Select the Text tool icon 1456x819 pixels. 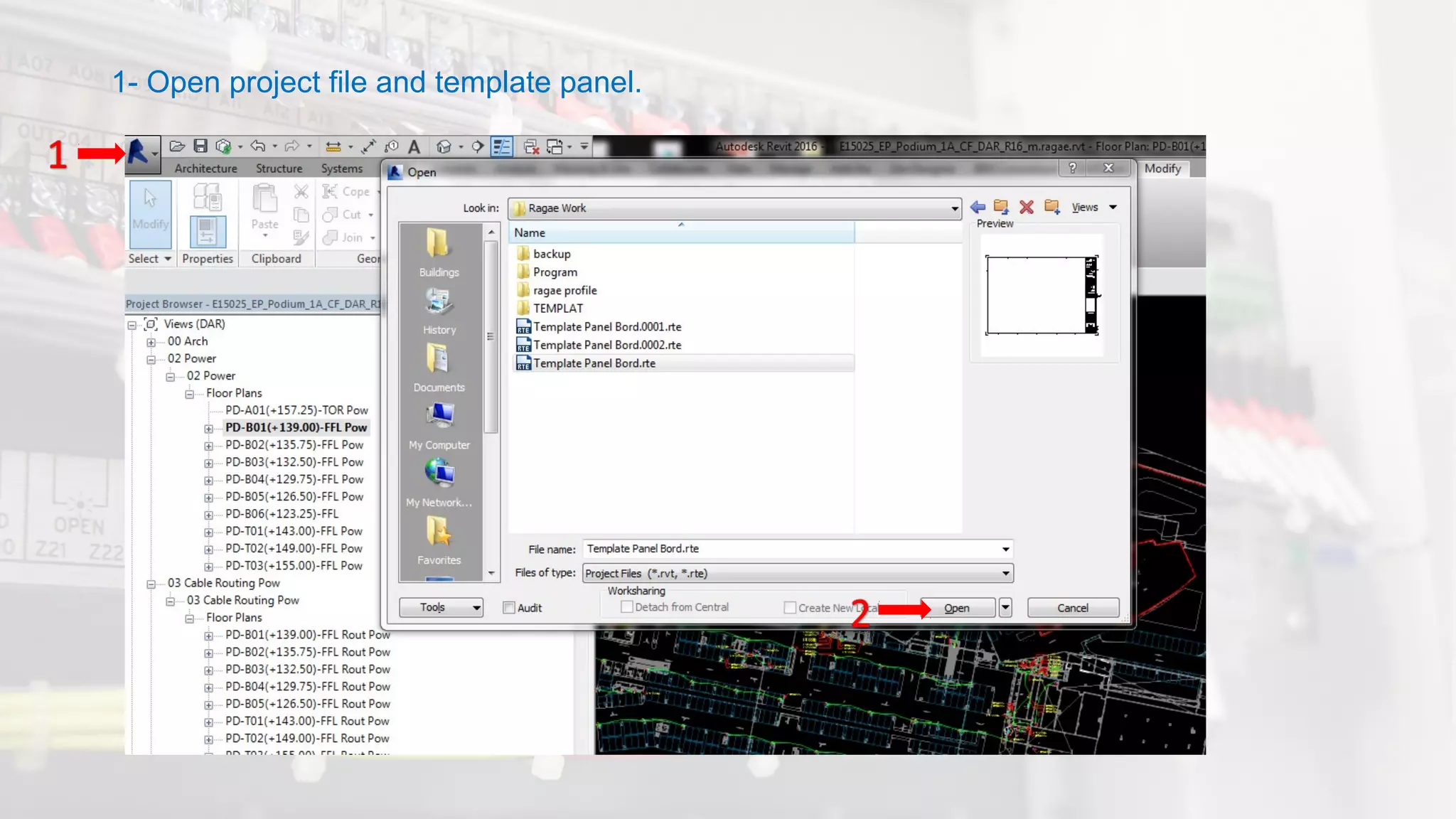[x=414, y=147]
